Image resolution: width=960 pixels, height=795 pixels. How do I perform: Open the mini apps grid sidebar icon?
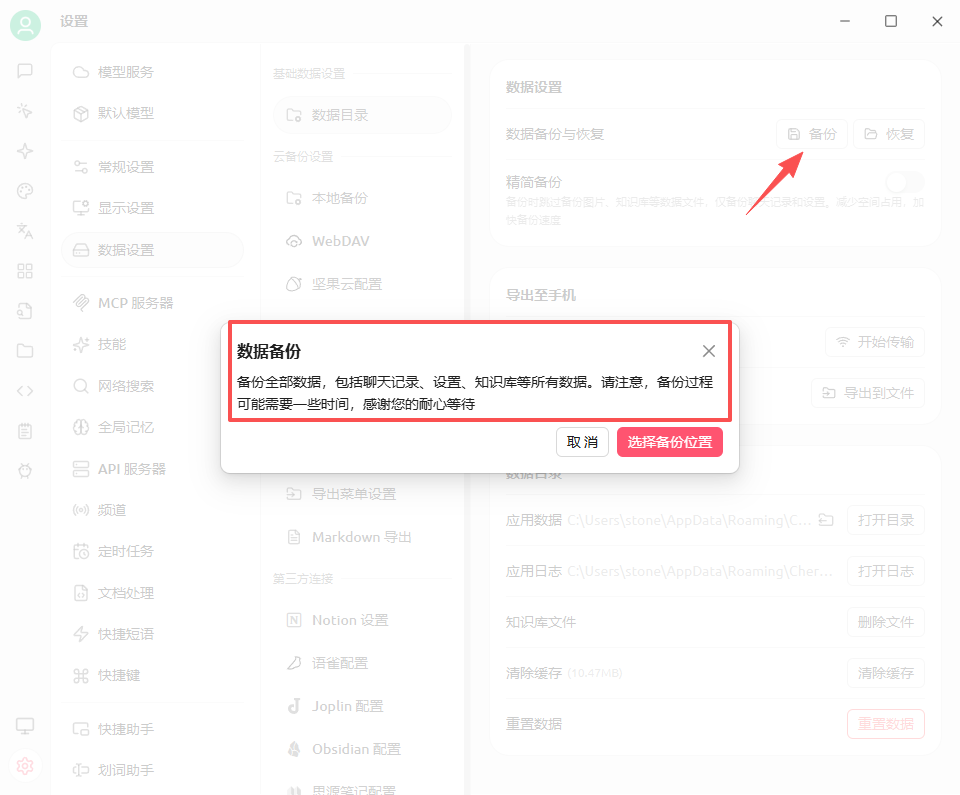[x=25, y=271]
